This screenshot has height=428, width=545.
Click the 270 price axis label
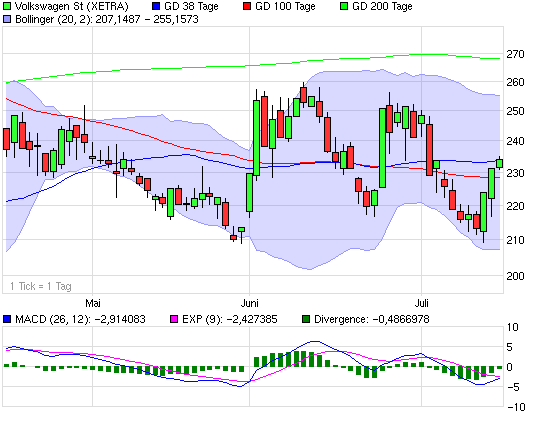(x=515, y=54)
